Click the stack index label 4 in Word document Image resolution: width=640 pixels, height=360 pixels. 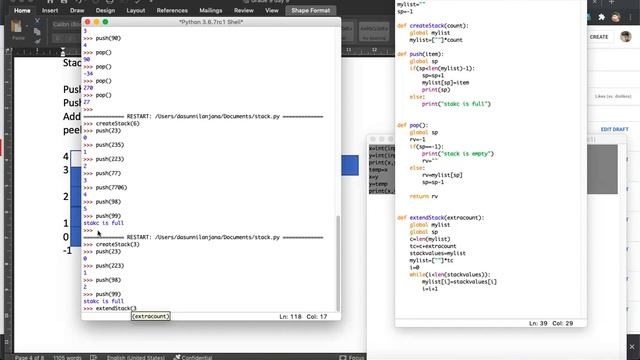(x=66, y=157)
